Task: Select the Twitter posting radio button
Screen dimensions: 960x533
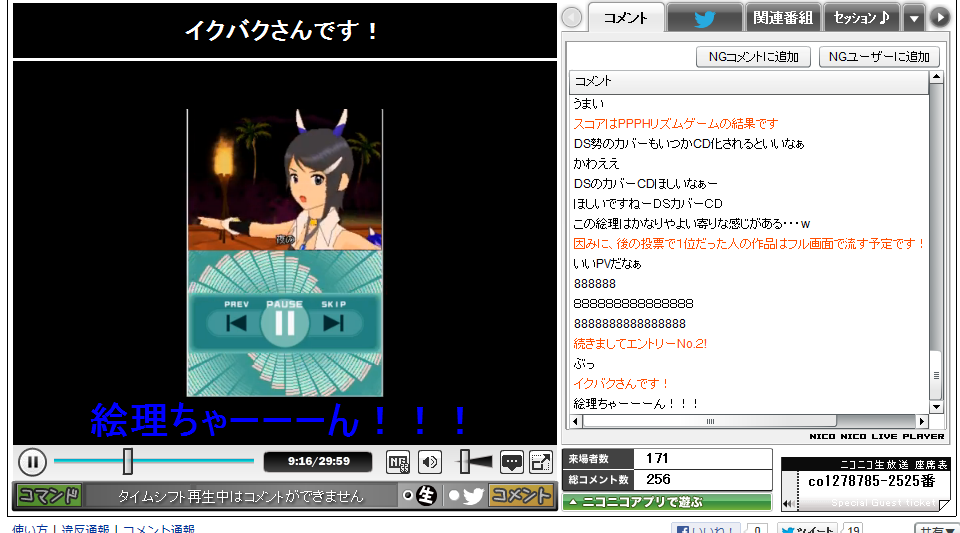Action: point(454,495)
